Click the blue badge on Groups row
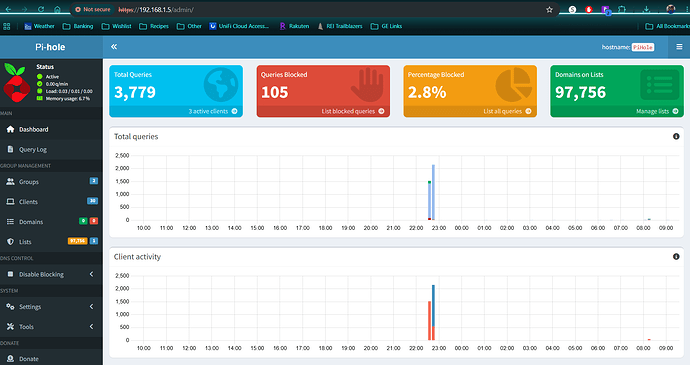Viewport: 690px width, 365px height. tap(94, 181)
